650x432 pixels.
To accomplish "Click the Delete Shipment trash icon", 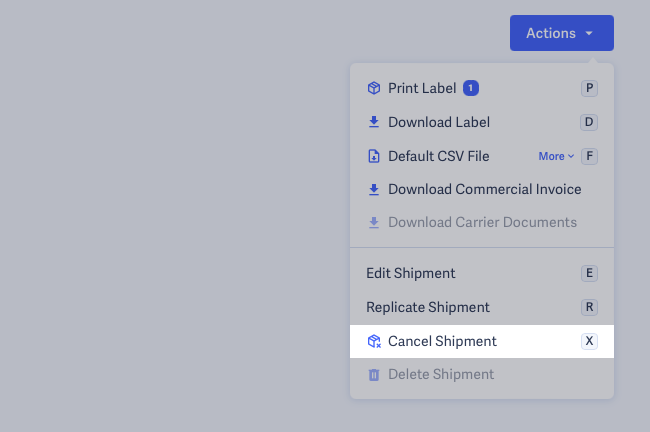I will [x=374, y=375].
